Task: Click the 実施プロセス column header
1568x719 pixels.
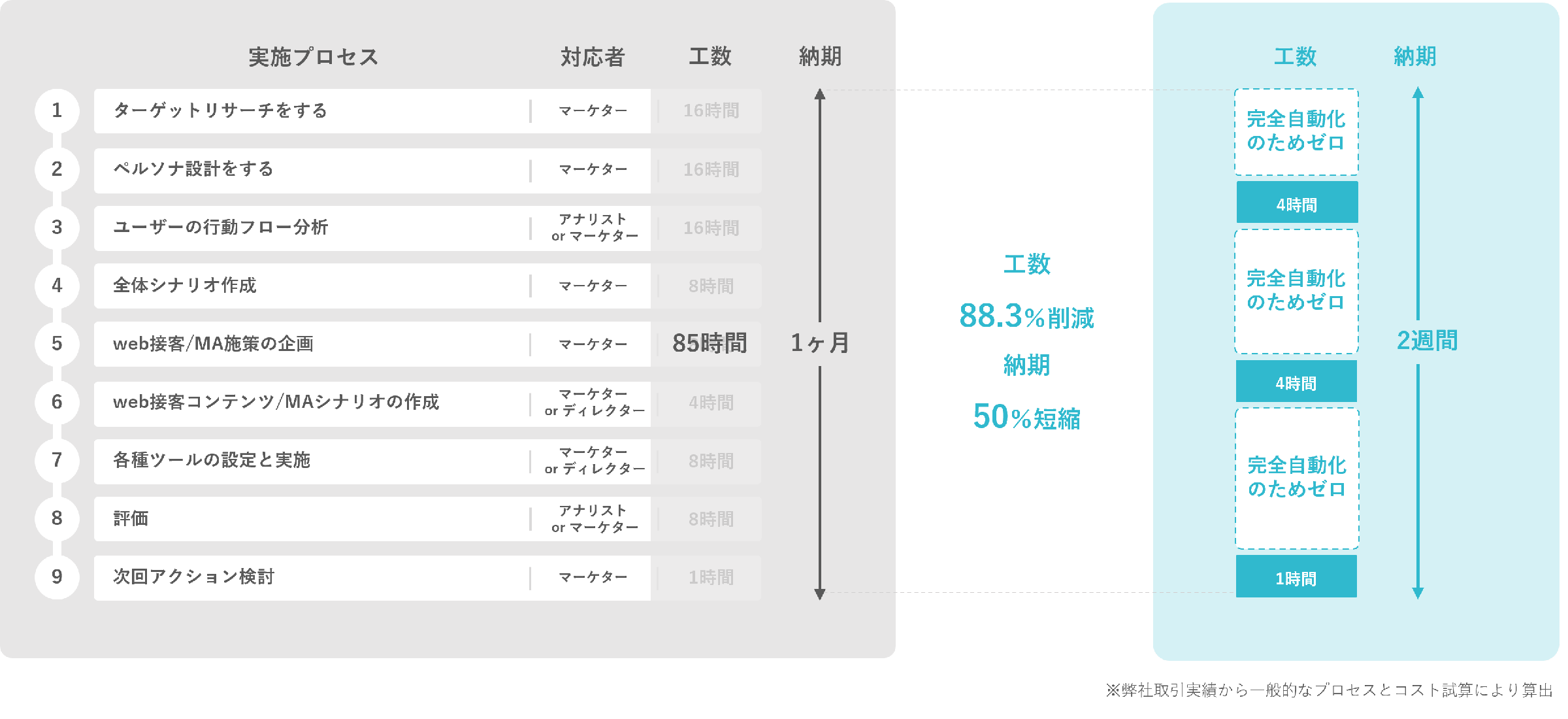Action: click(313, 57)
